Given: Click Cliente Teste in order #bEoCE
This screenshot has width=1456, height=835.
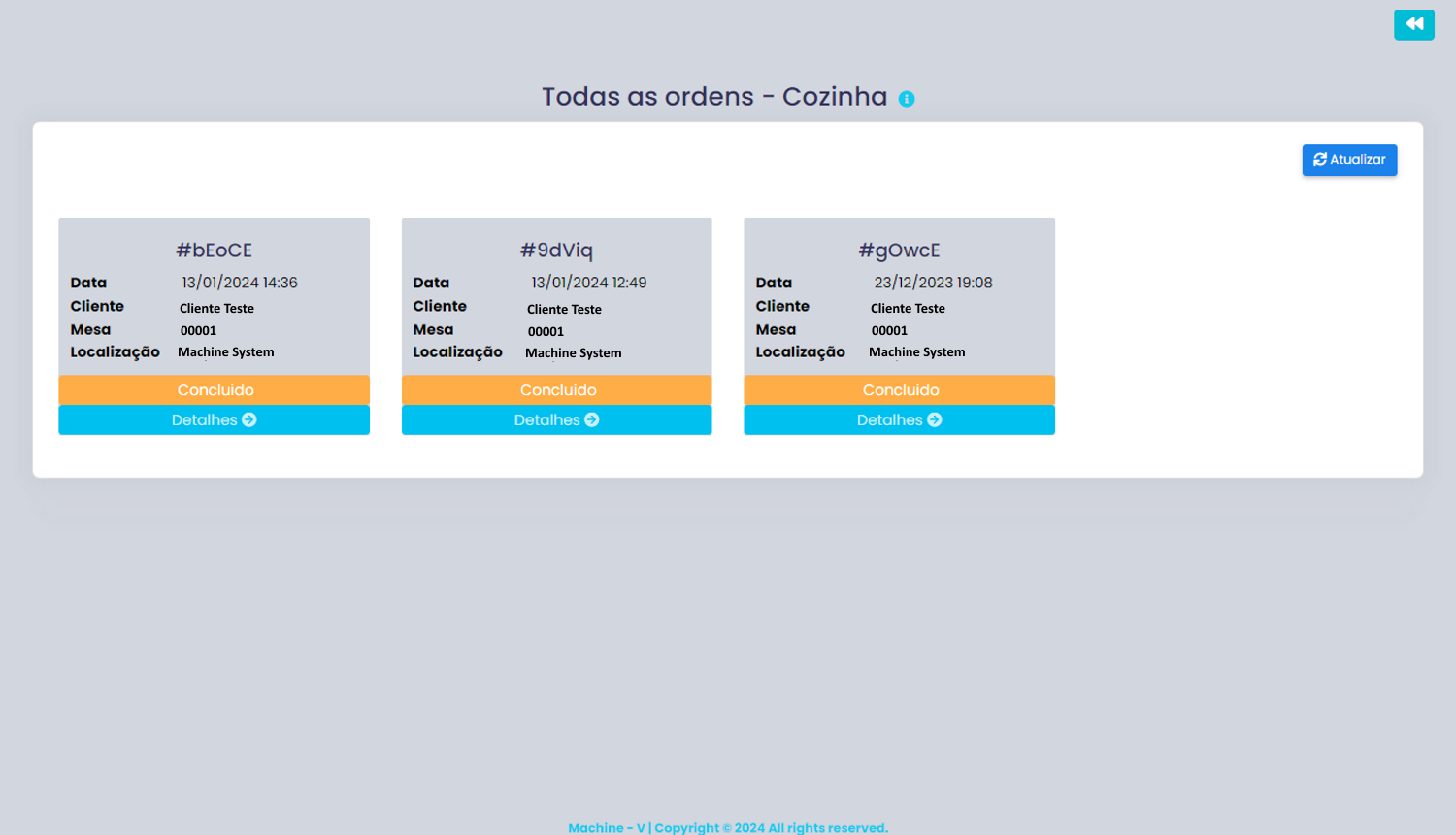Looking at the screenshot, I should pos(216,309).
